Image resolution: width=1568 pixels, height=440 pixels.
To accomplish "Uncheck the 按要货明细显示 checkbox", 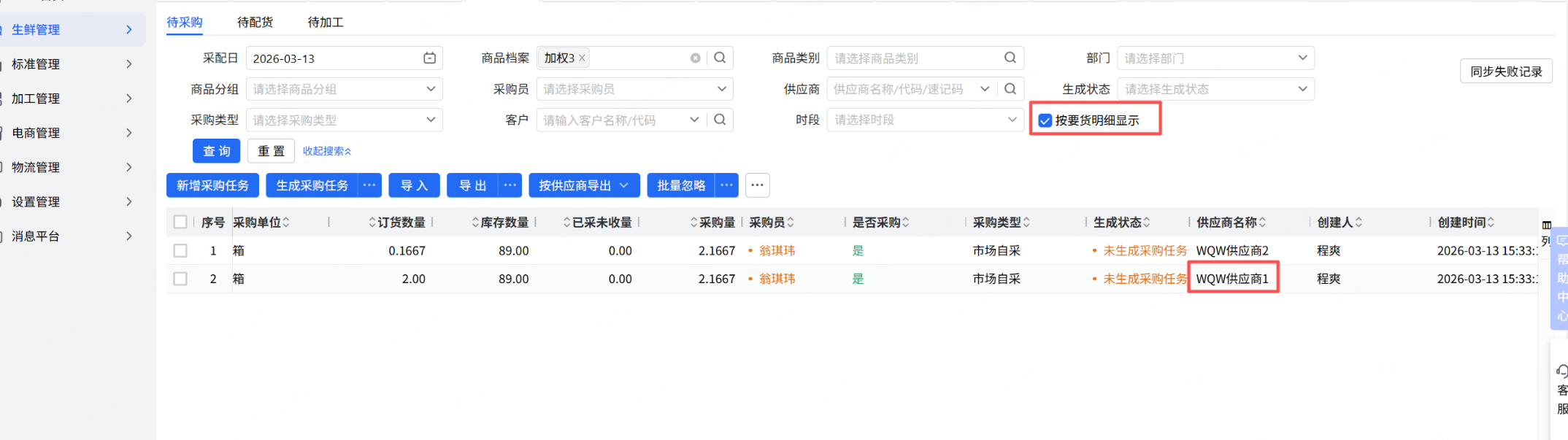I will 1045,120.
